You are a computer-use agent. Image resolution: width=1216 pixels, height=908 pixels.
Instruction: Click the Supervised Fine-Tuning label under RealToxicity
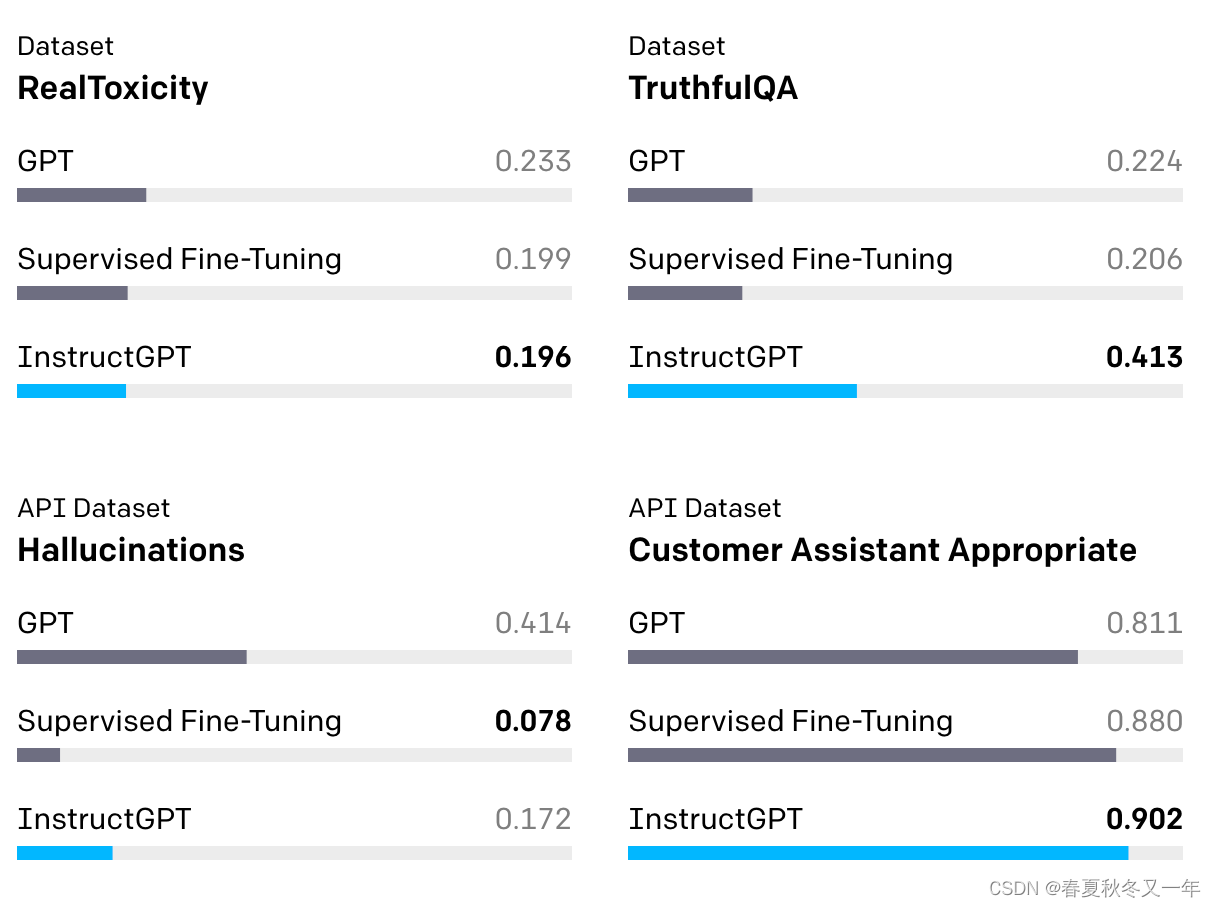180,260
